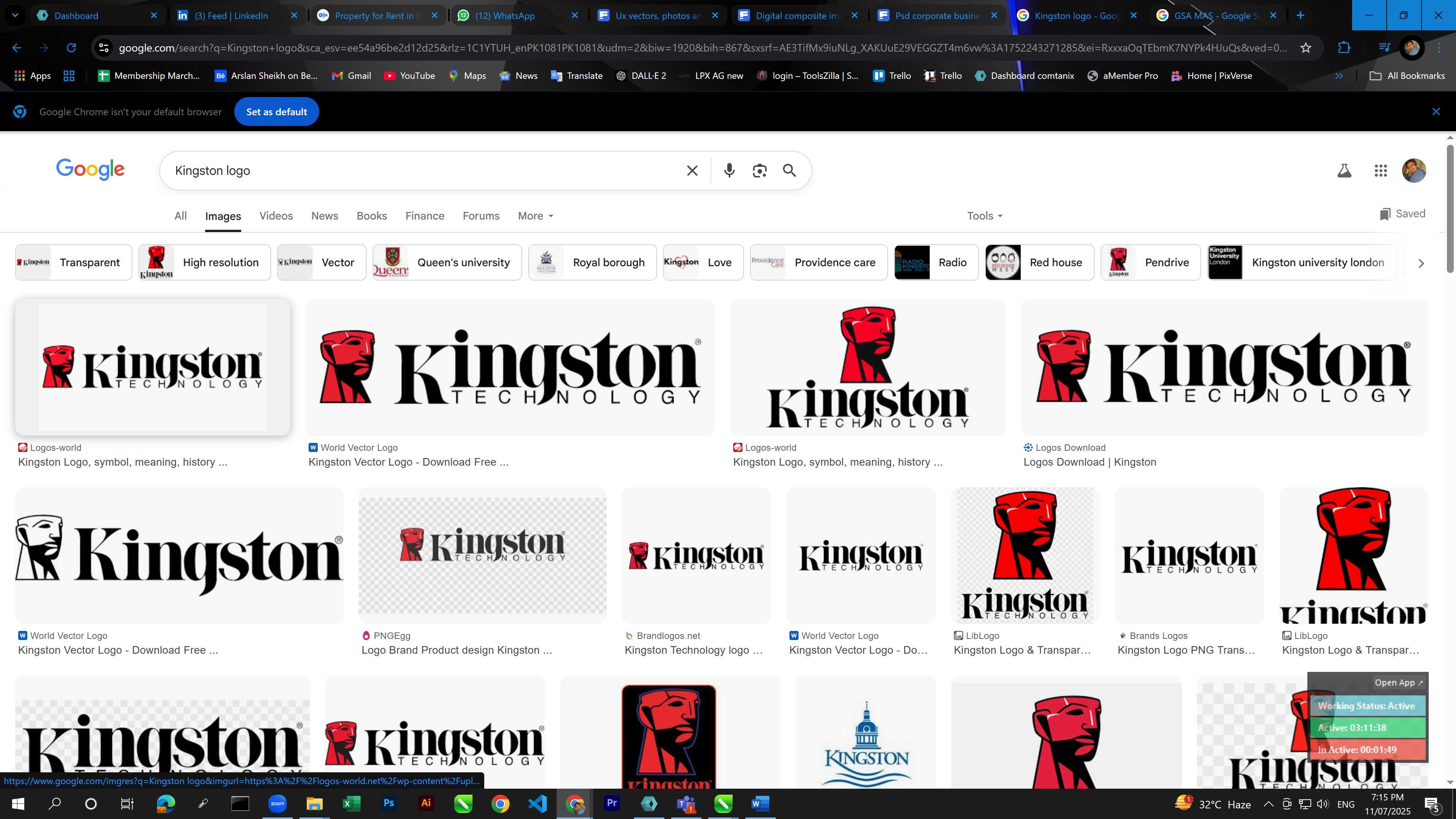Clear the Kingston logo search text
This screenshot has width=1456, height=819.
click(692, 170)
